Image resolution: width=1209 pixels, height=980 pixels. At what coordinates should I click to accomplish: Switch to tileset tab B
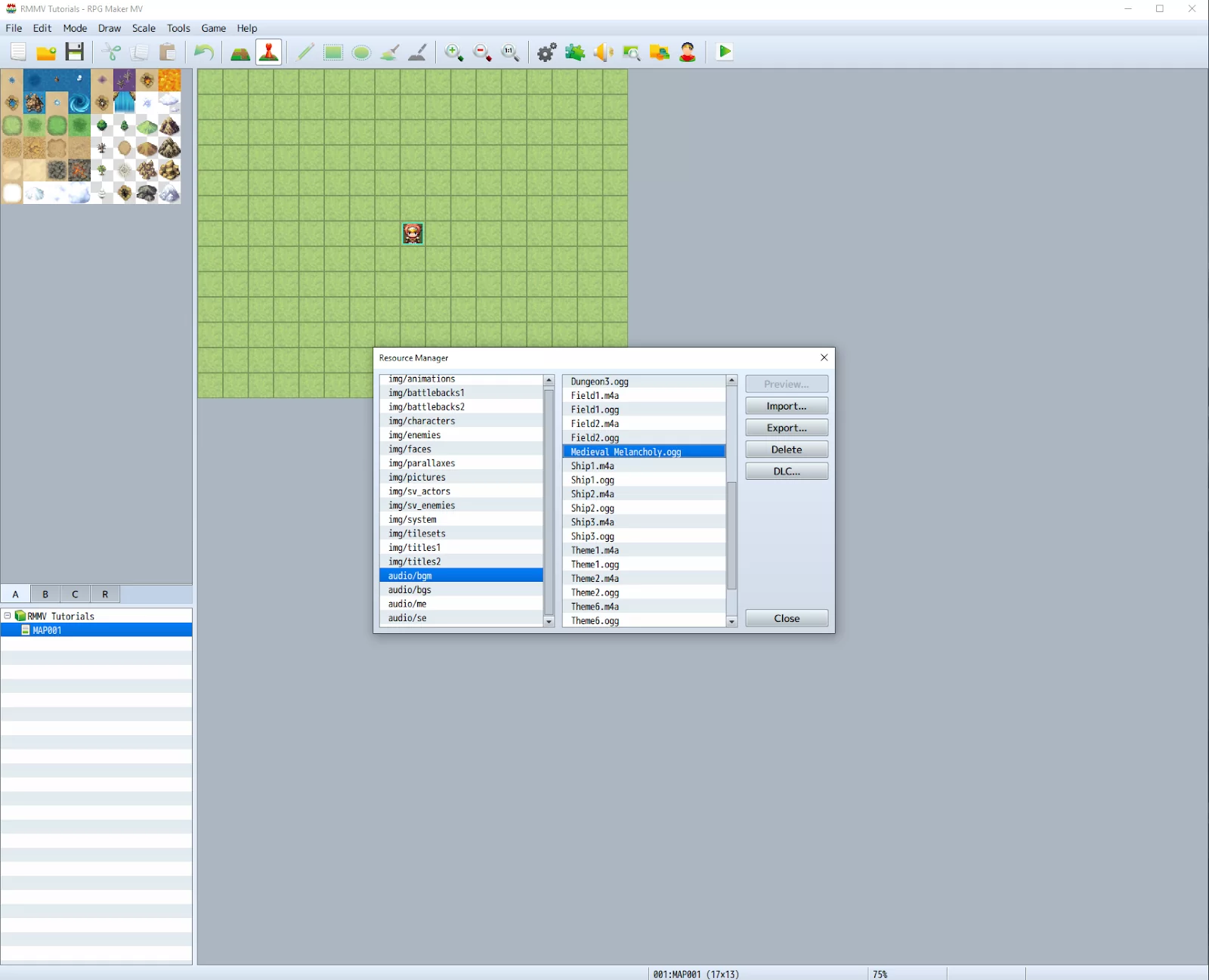pos(45,594)
